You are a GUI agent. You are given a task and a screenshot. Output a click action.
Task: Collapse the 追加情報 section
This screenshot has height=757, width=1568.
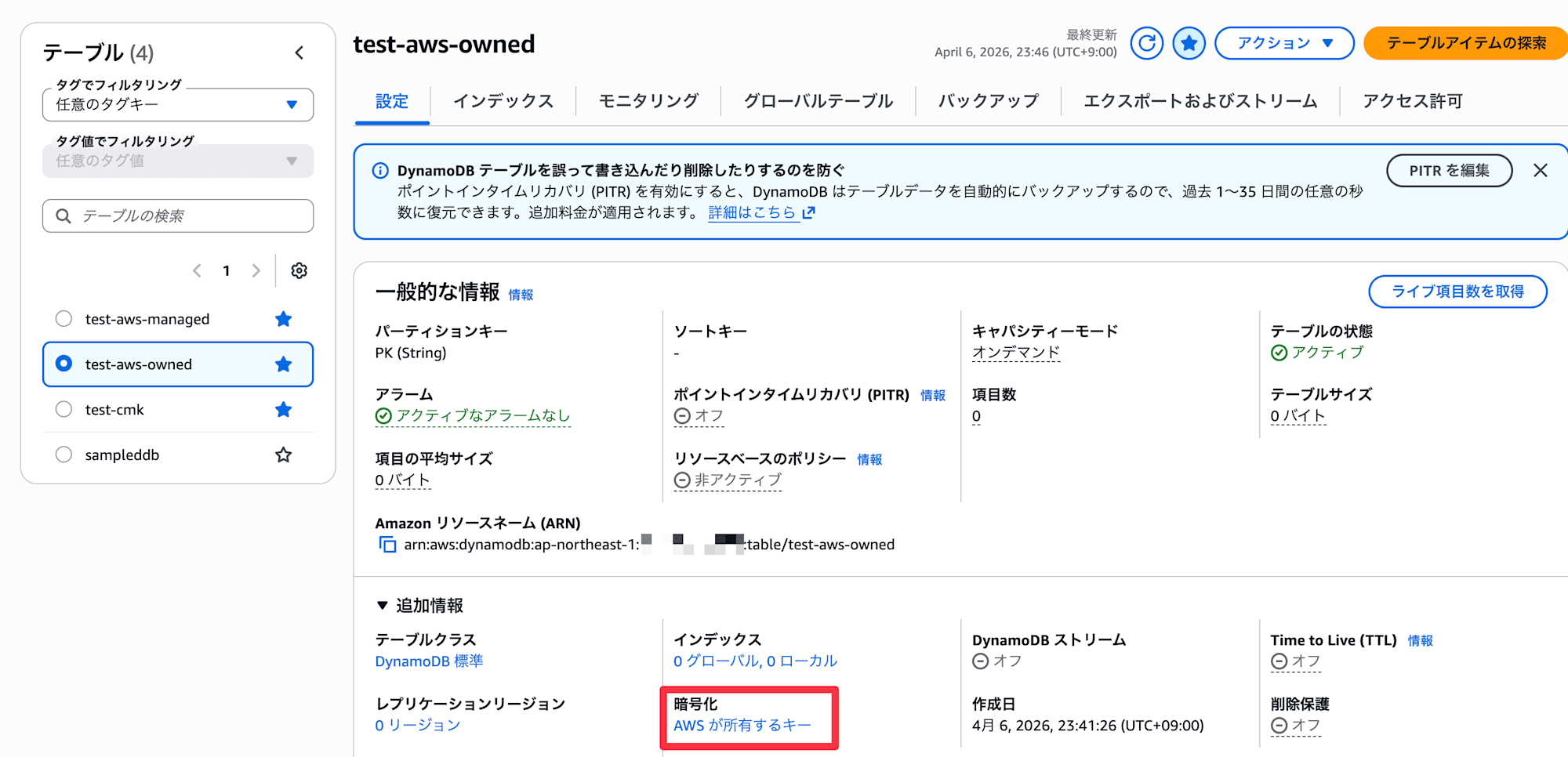coord(419,605)
